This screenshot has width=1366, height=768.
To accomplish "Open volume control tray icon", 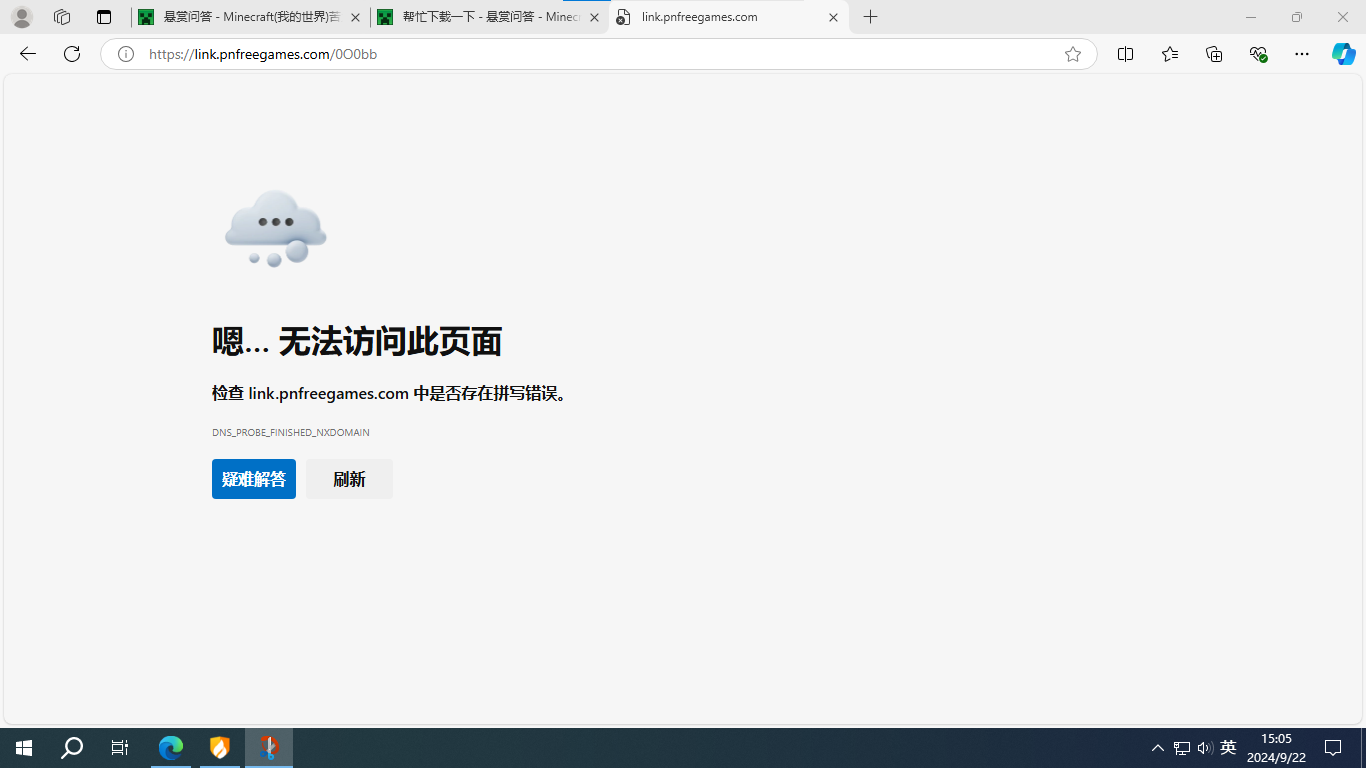I will [1204, 748].
